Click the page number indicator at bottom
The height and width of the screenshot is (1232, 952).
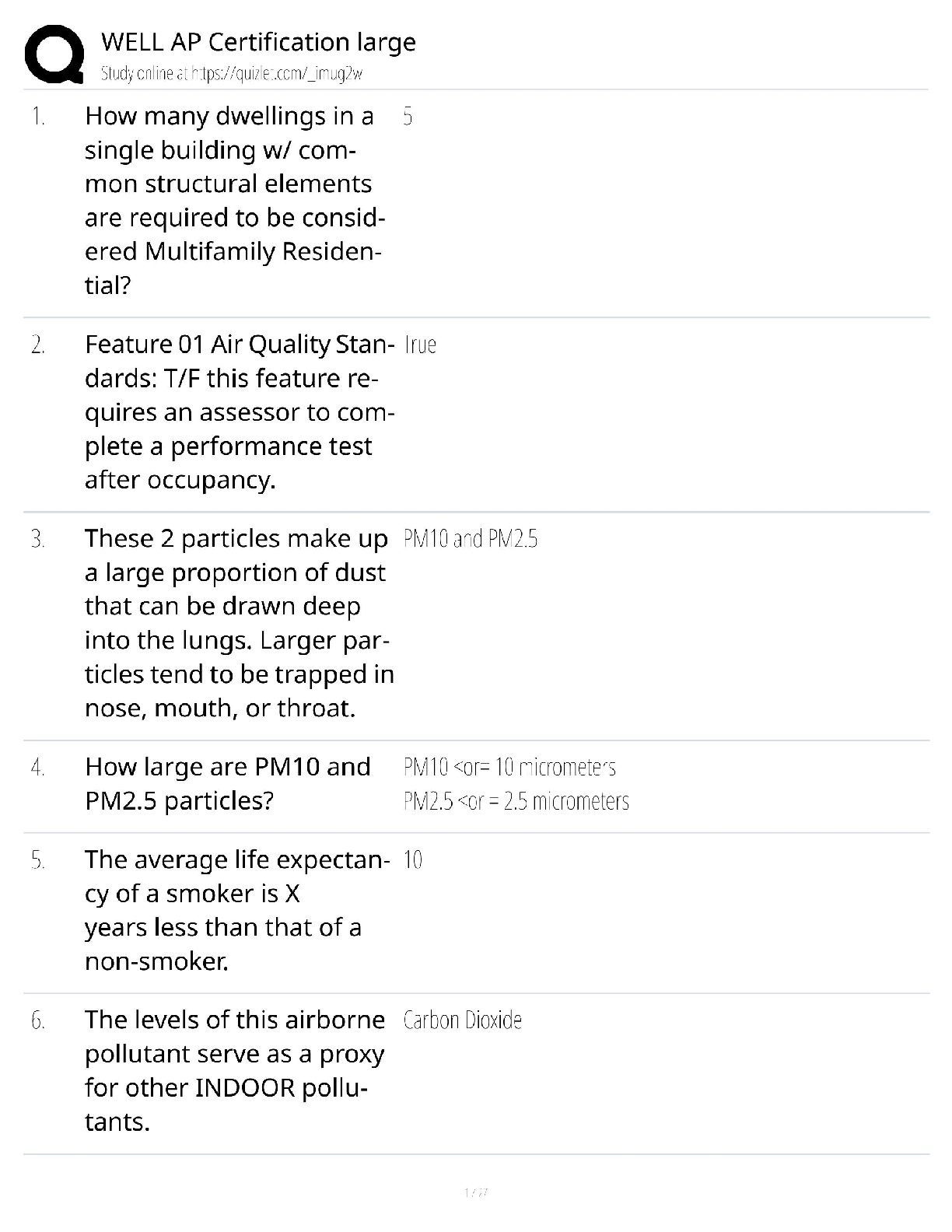tap(475, 1192)
